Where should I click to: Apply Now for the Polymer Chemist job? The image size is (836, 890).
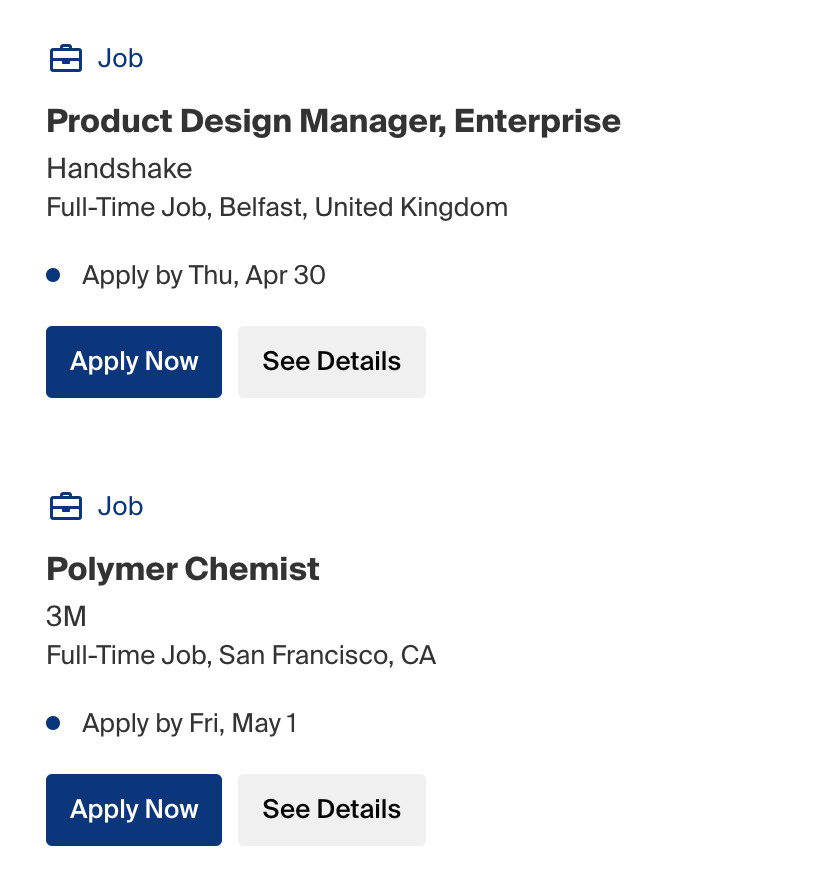click(134, 810)
